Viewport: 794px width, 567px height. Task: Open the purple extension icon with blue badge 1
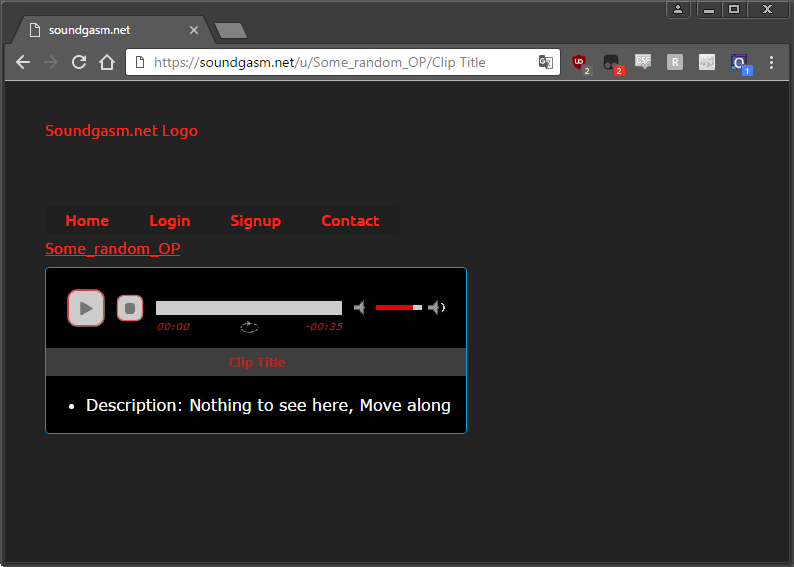coord(741,64)
